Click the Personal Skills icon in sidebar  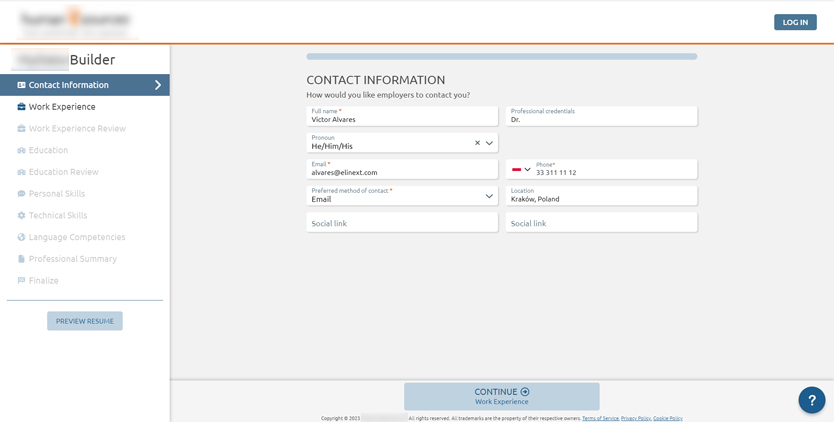click(21, 194)
